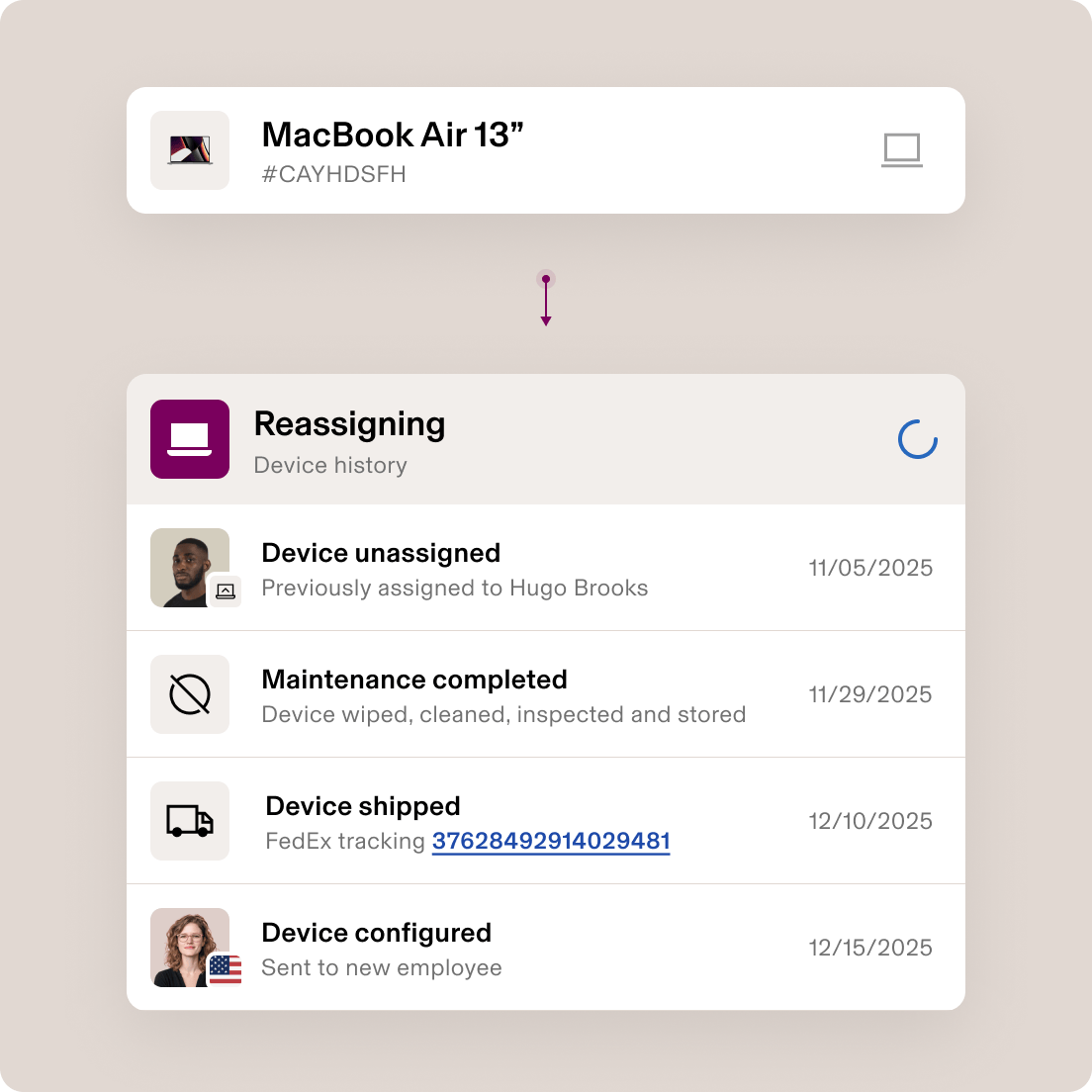This screenshot has width=1092, height=1092.
Task: Click the Device history subtitle
Action: [x=330, y=465]
